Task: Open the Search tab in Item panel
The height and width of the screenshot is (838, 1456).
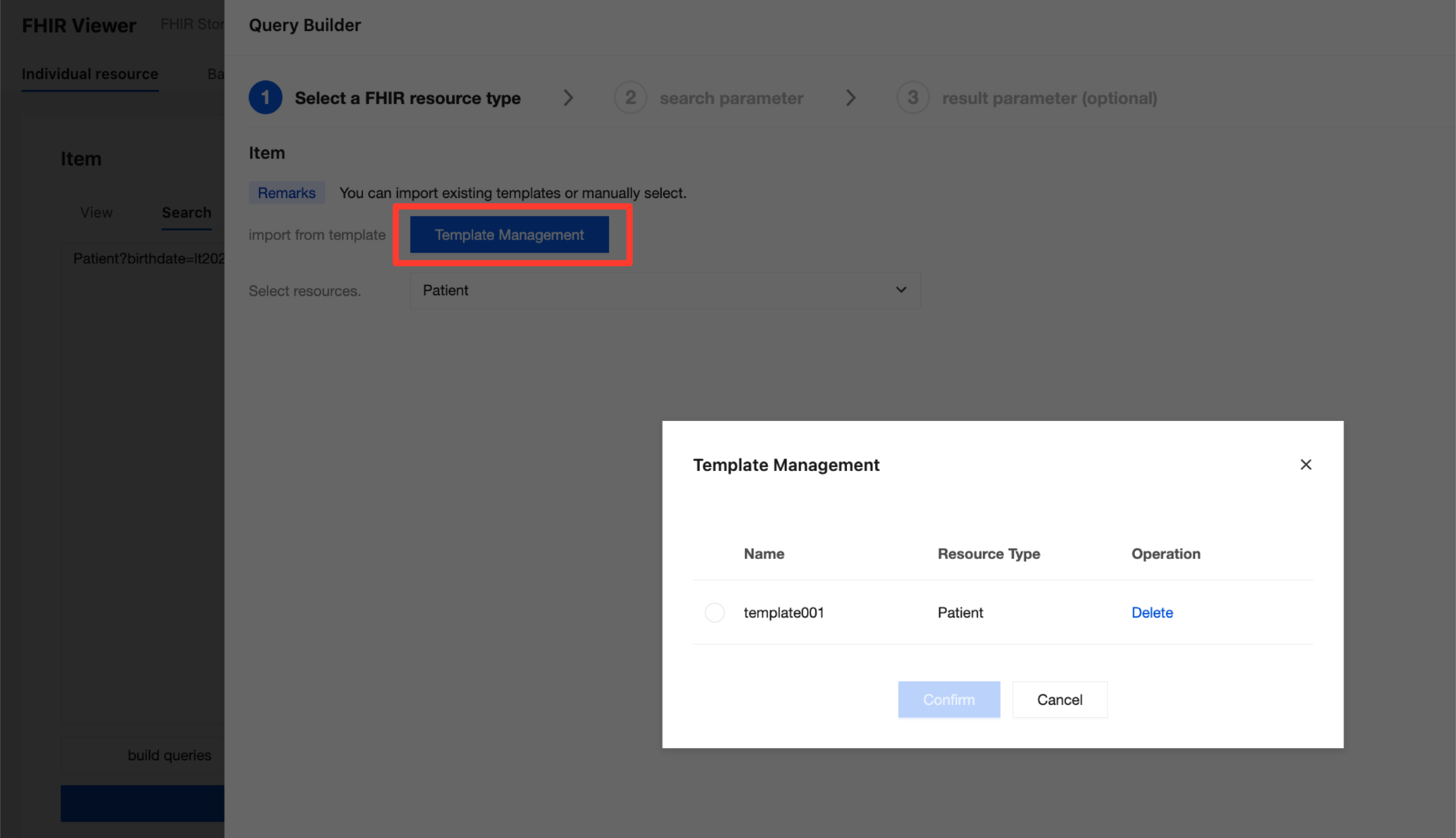Action: (187, 212)
